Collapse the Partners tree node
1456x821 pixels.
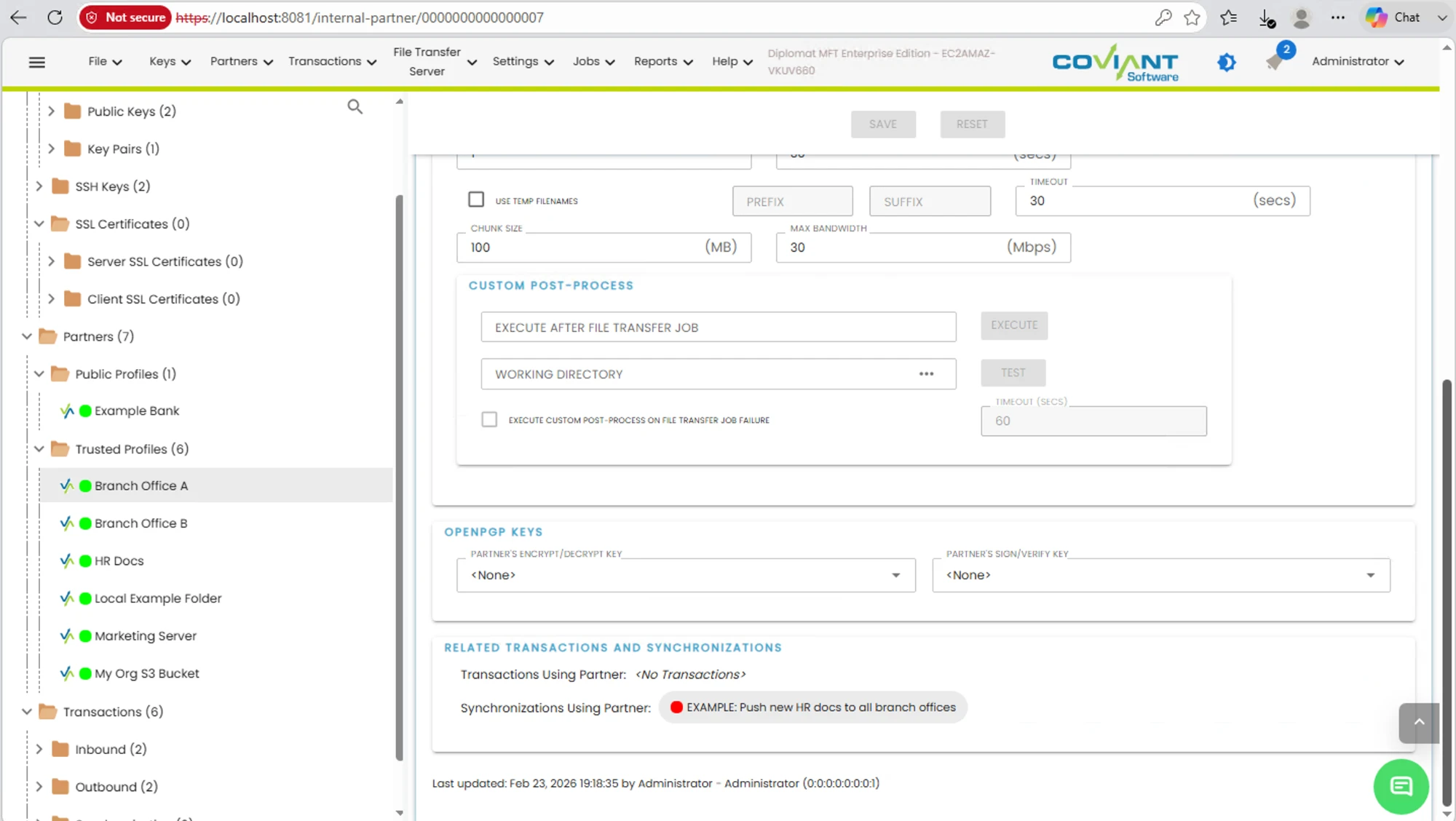coord(27,336)
